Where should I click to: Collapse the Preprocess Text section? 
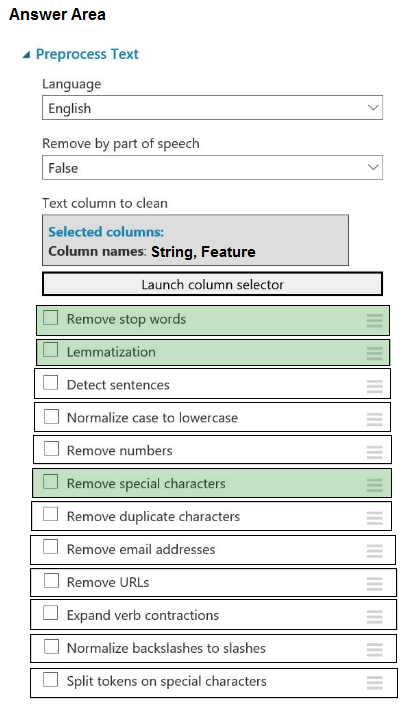click(26, 55)
